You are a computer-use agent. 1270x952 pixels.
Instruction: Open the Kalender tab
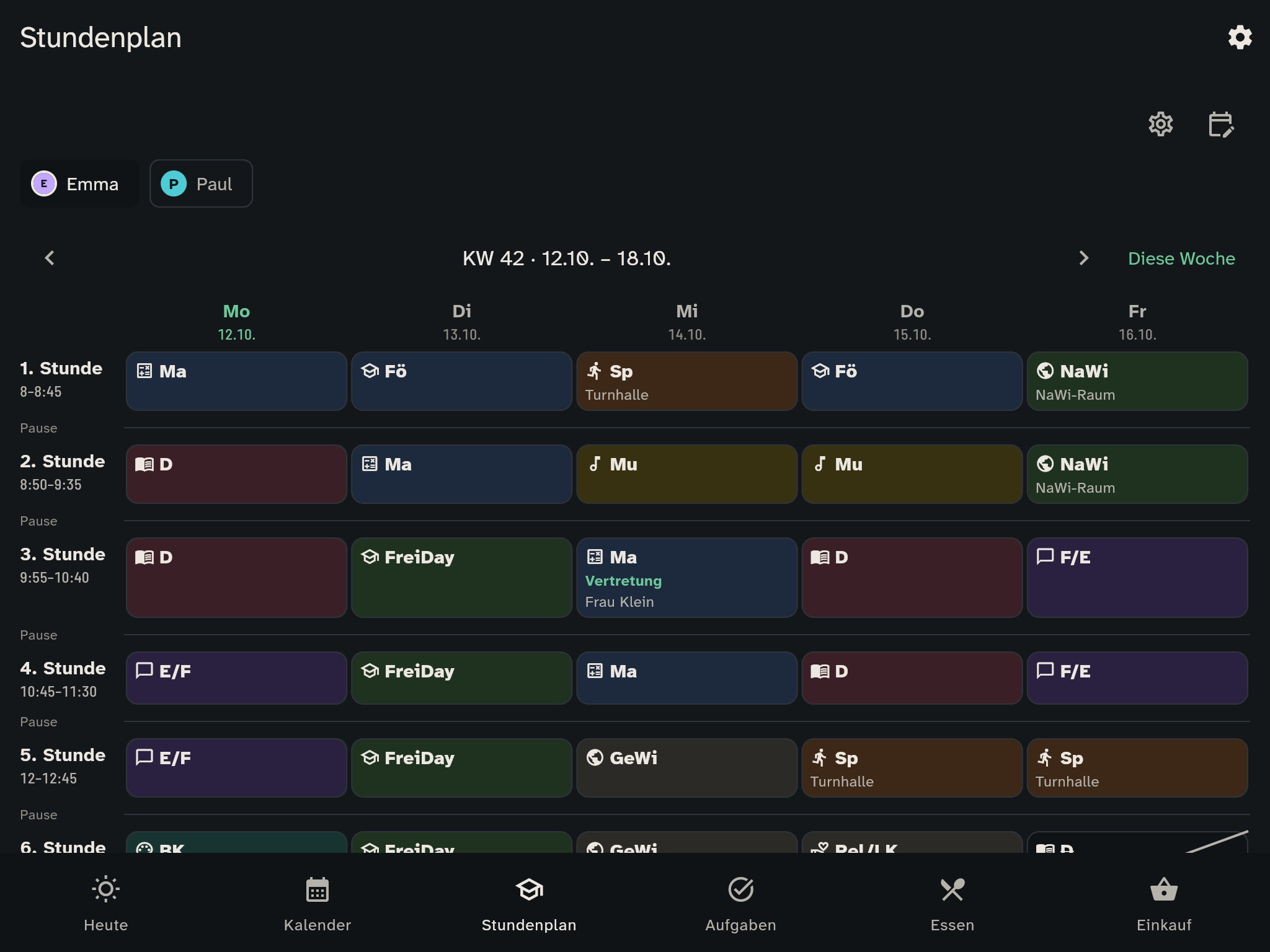(317, 903)
